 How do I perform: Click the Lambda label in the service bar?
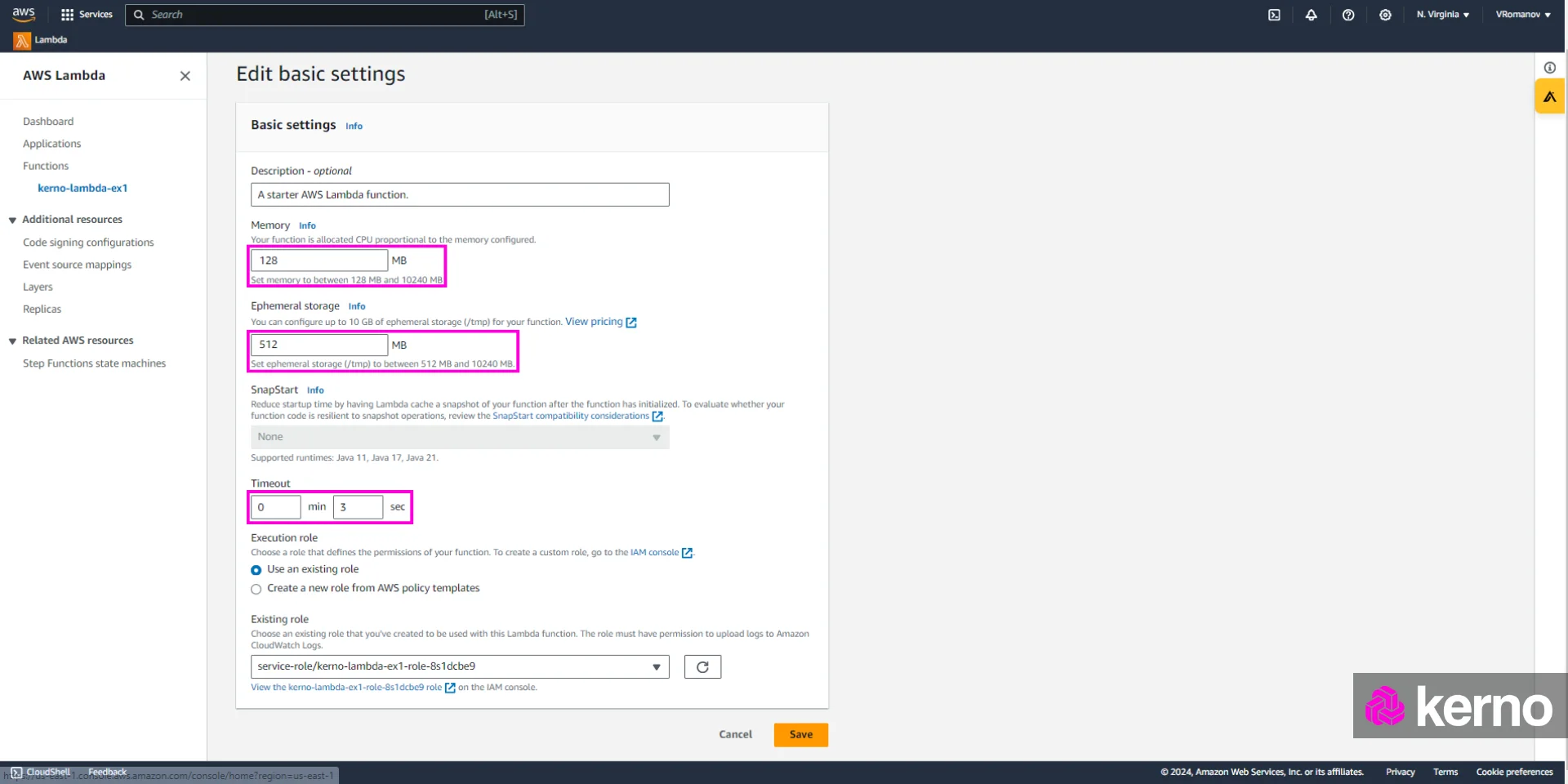pos(51,40)
